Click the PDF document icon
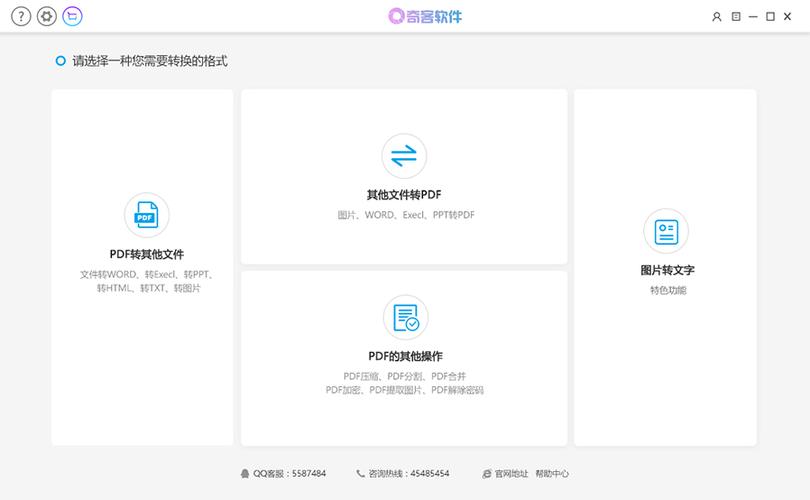810x500 pixels. point(147,215)
